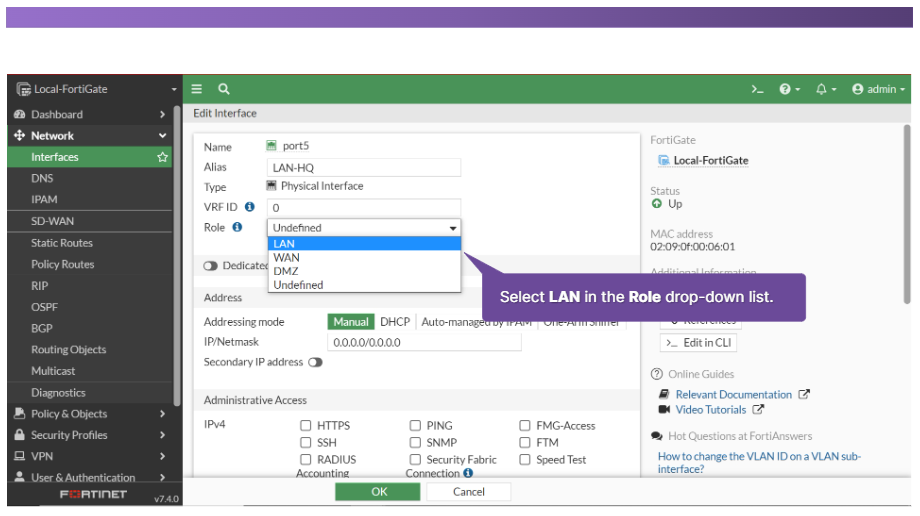Toggle the hamburger menu icon
This screenshot has height=516, width=920.
coord(197,89)
